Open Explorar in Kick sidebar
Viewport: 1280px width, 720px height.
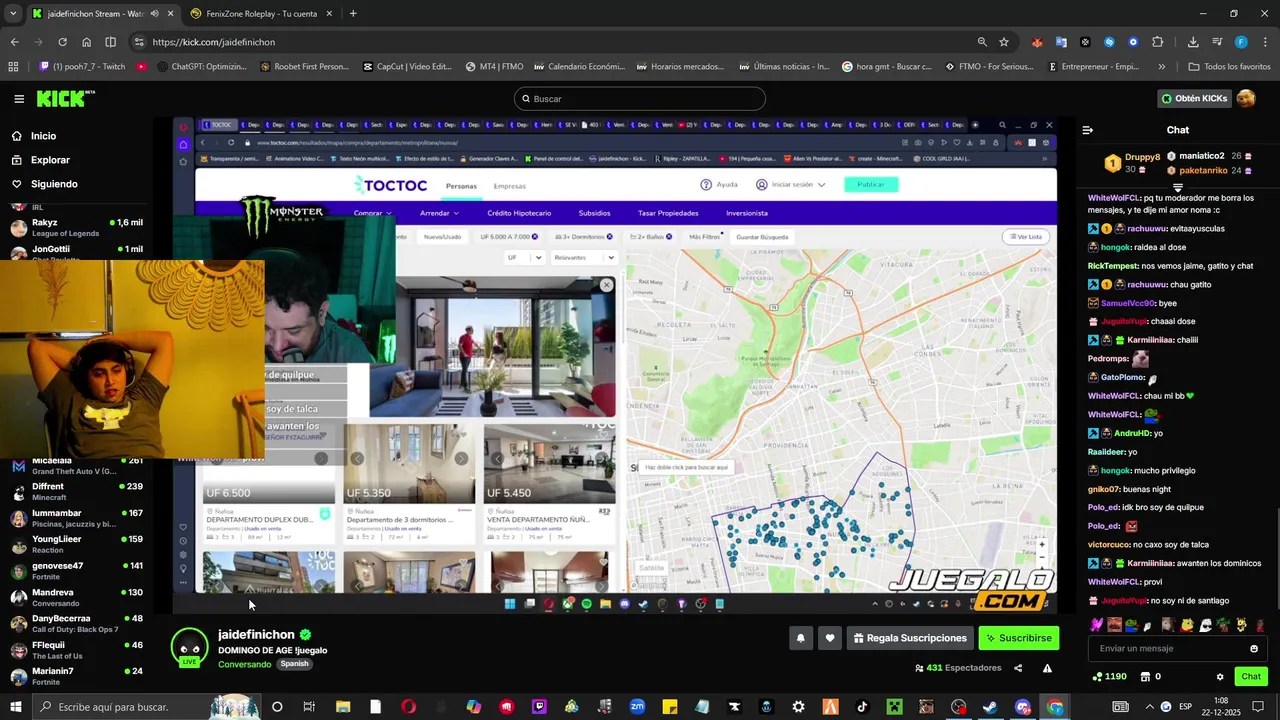click(50, 160)
